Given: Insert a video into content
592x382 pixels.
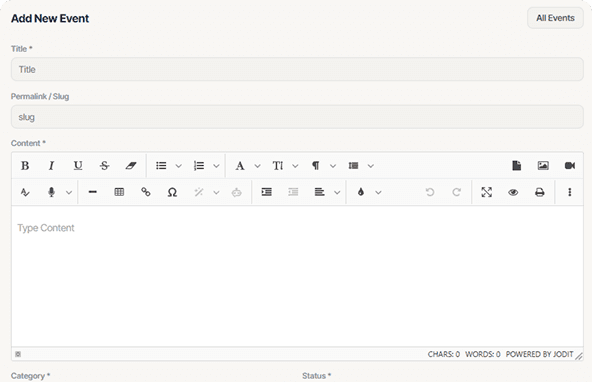Looking at the screenshot, I should click(x=570, y=166).
